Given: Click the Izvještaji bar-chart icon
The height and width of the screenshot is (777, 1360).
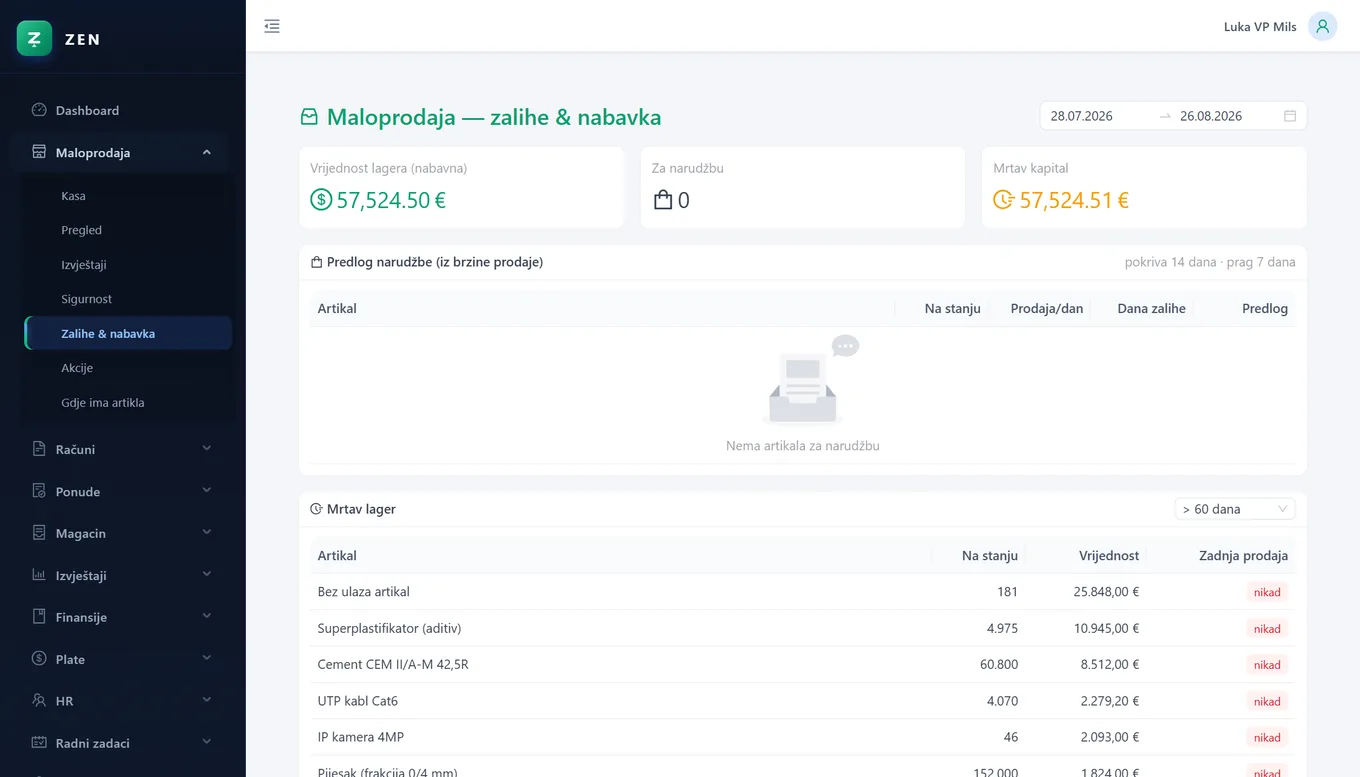Looking at the screenshot, I should (x=39, y=575).
